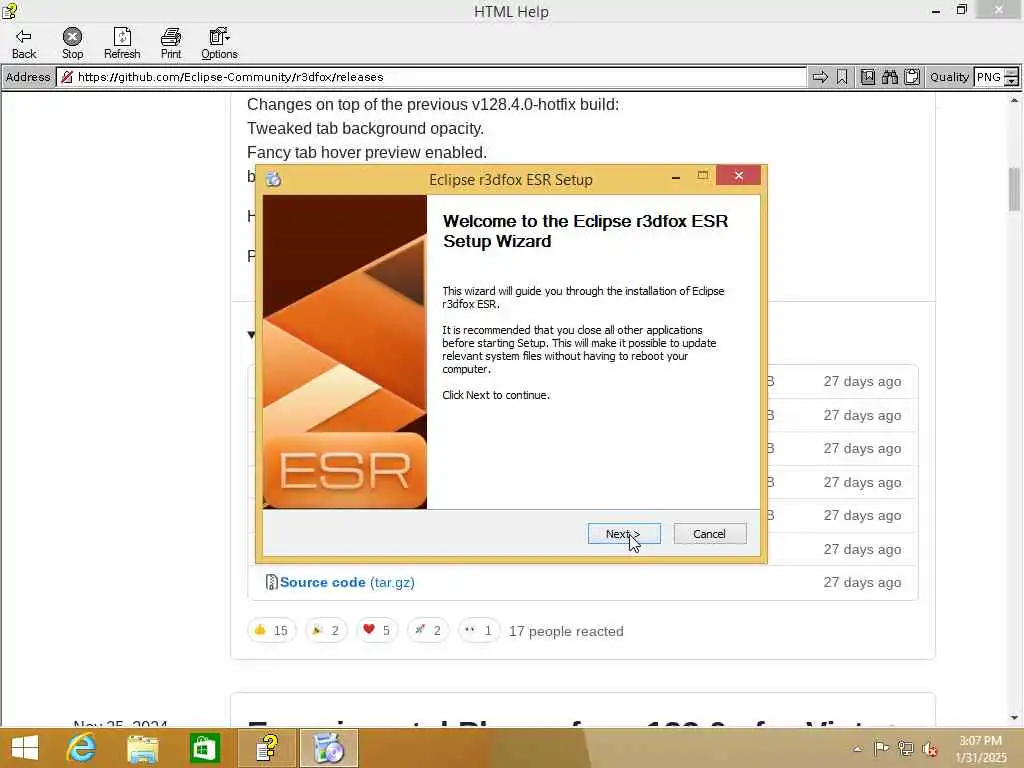Click 'Tweaked tab background opacity.' text
This screenshot has width=1024, height=768.
pos(365,128)
